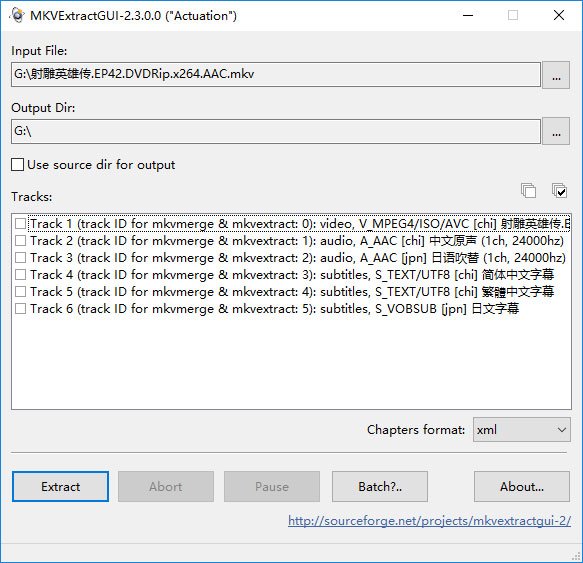This screenshot has width=583, height=563.
Task: Click the check all tracks icon
Action: click(559, 191)
